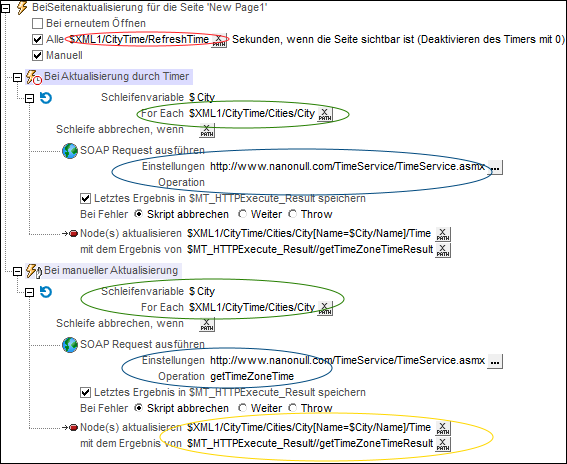567x464 pixels.
Task: Select 'Throw' radio in timer section
Action: [x=292, y=214]
